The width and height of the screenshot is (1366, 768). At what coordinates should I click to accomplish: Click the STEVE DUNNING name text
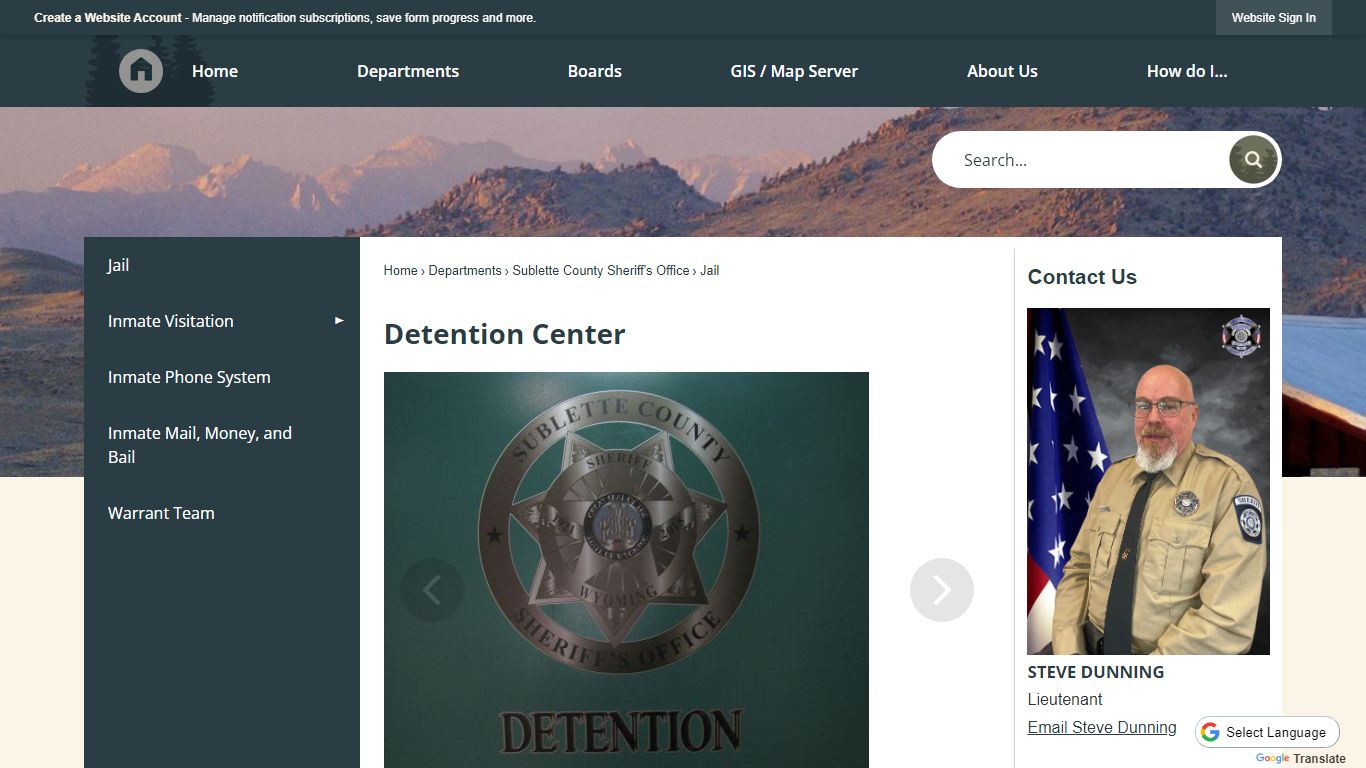[x=1096, y=672]
